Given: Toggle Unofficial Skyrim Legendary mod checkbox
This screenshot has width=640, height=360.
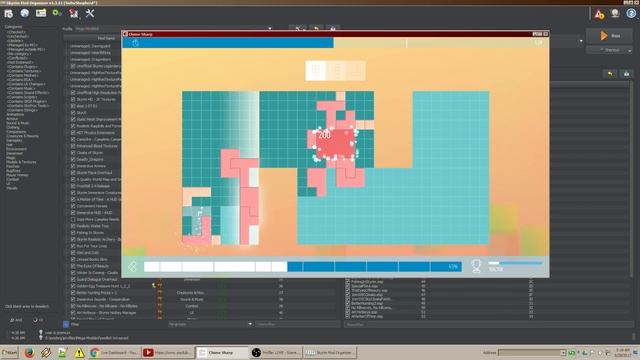Looking at the screenshot, I should pos(73,66).
